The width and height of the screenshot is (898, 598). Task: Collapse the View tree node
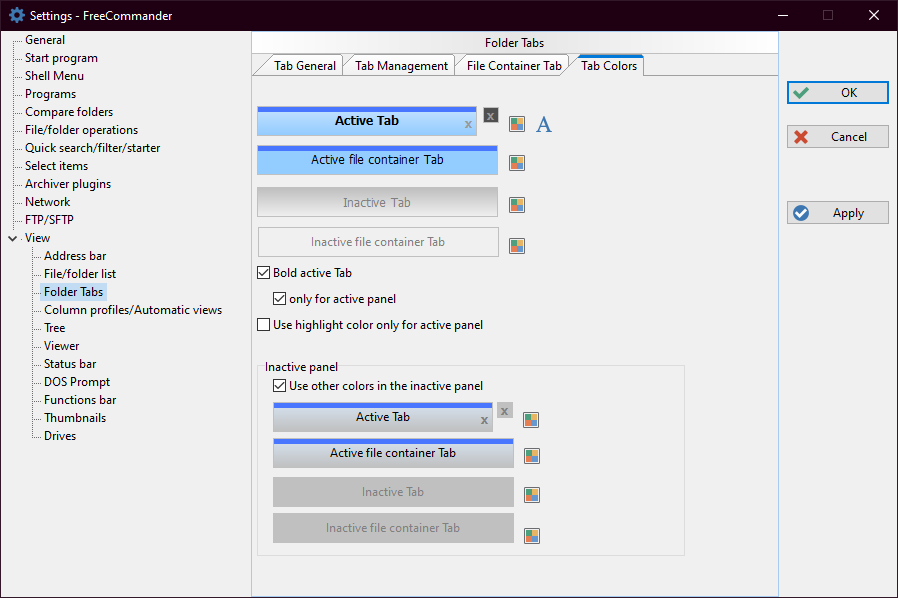click(12, 238)
